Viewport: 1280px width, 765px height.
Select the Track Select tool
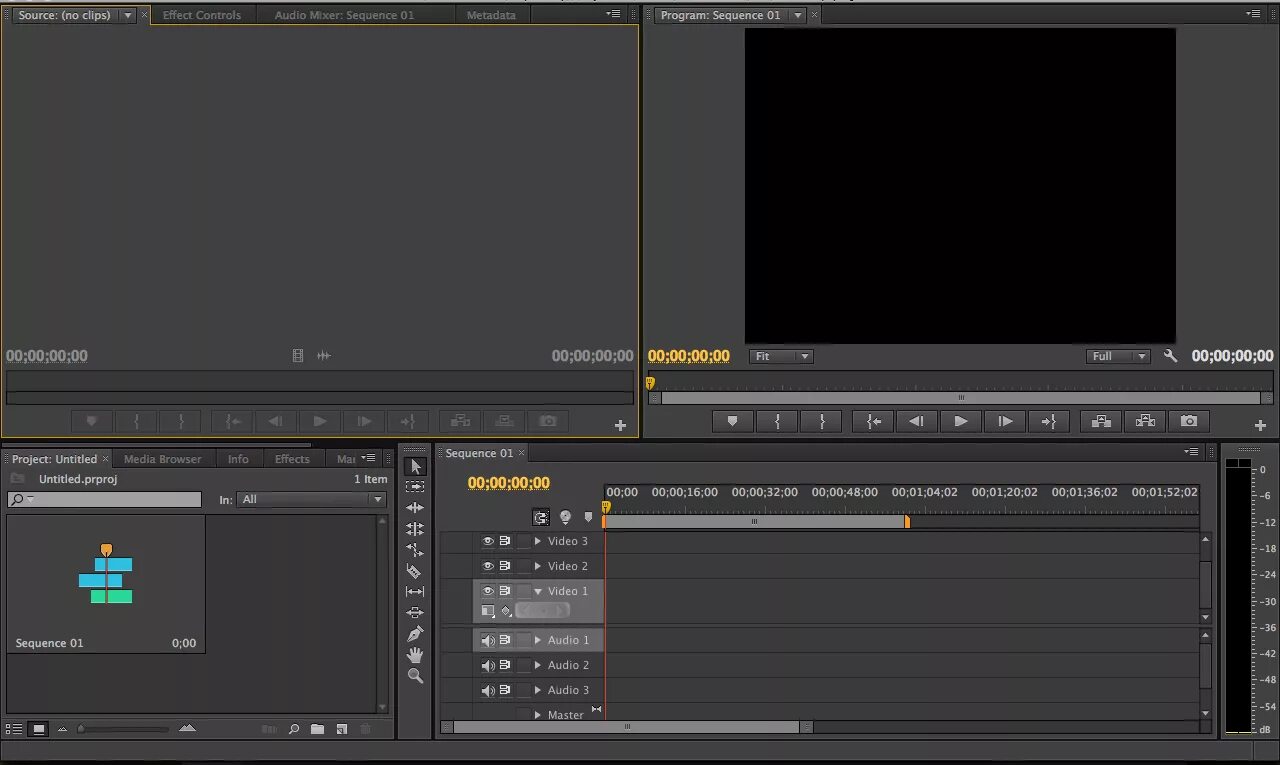click(415, 487)
